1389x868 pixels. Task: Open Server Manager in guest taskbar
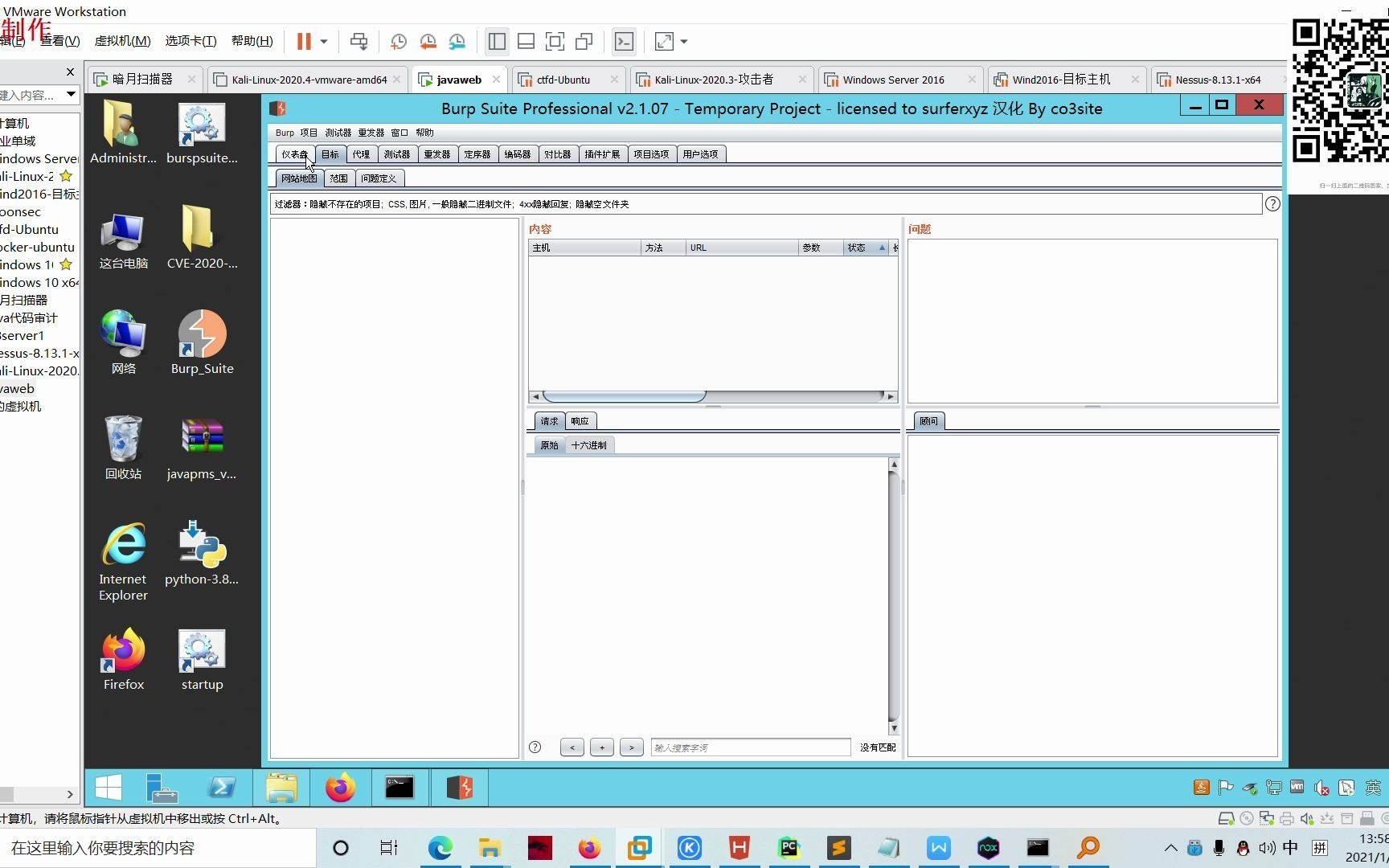163,788
